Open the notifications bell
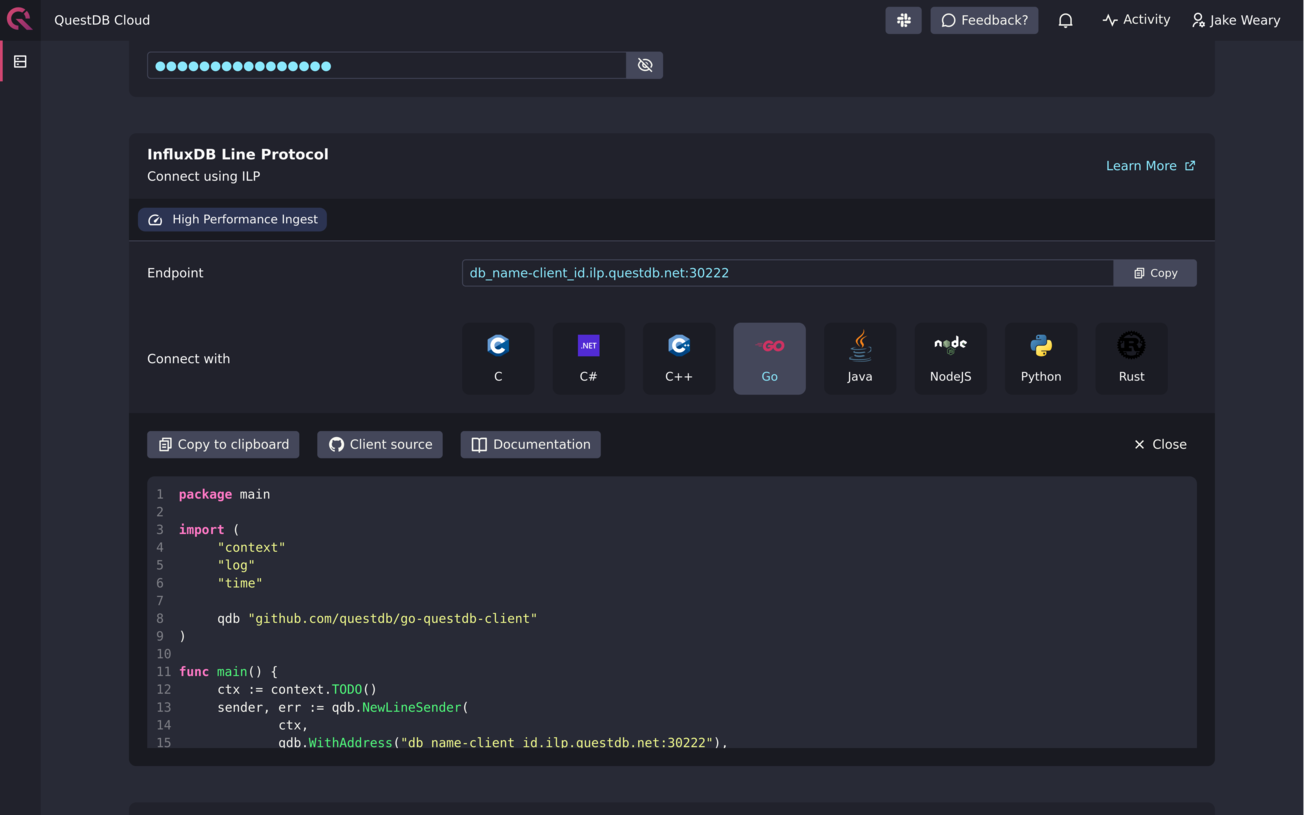Image resolution: width=1304 pixels, height=815 pixels. pyautogui.click(x=1066, y=20)
